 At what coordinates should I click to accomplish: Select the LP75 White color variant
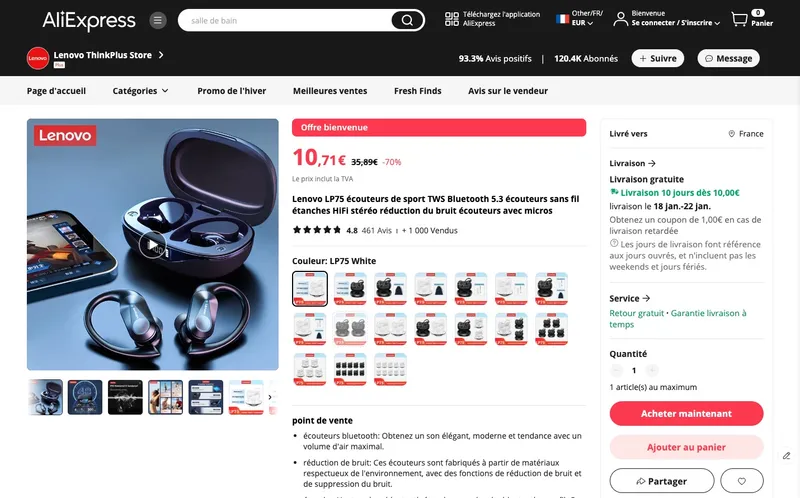[310, 288]
